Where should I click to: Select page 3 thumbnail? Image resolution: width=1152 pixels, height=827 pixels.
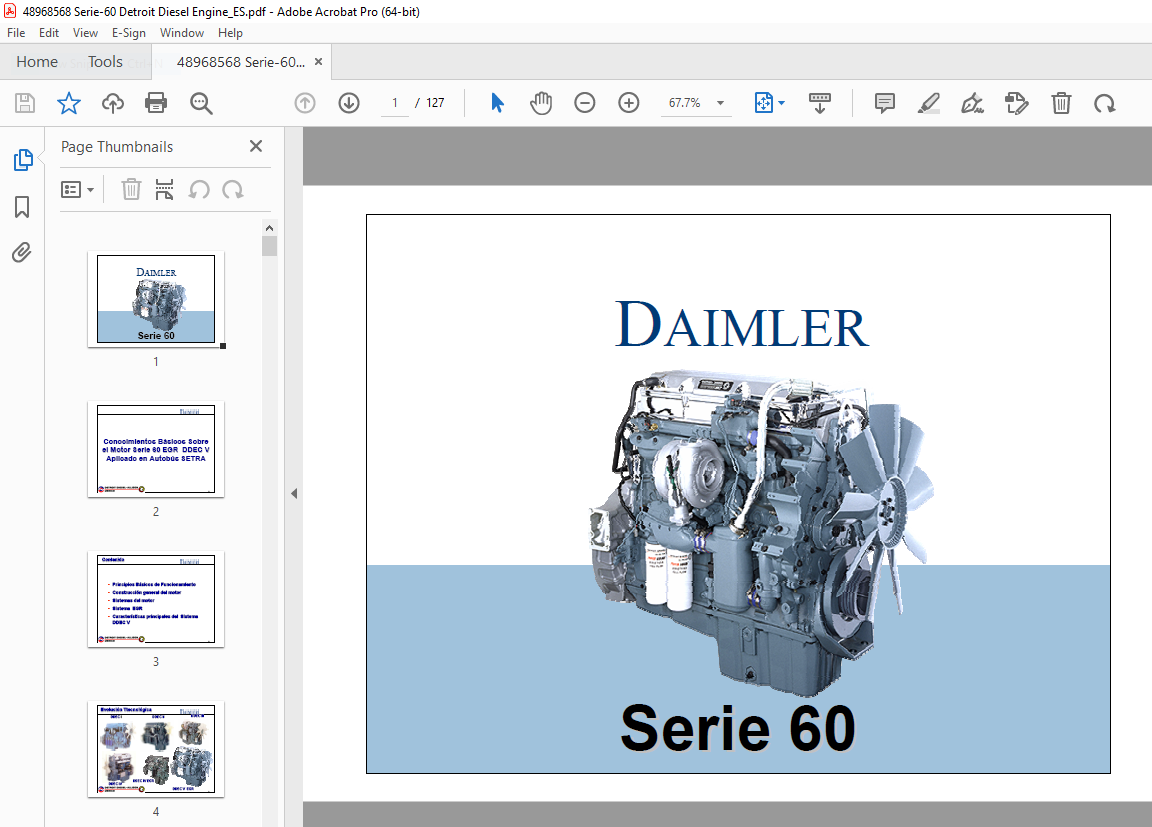[x=156, y=599]
